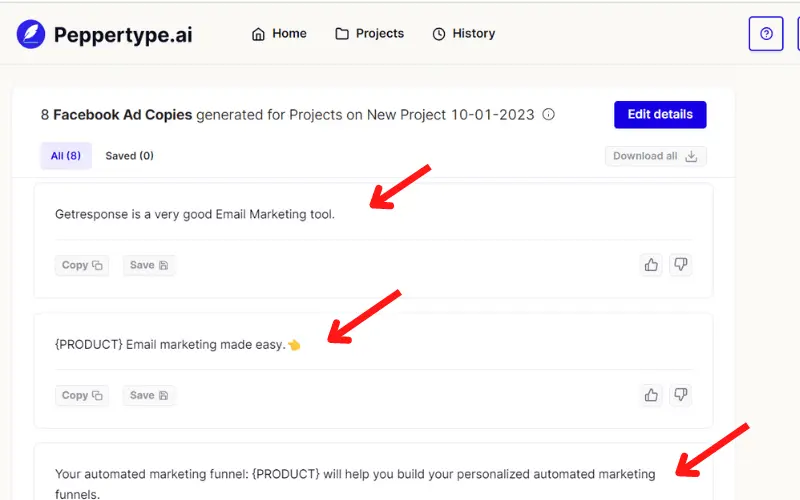Copy the Getresponse email marketing tool text

click(82, 265)
